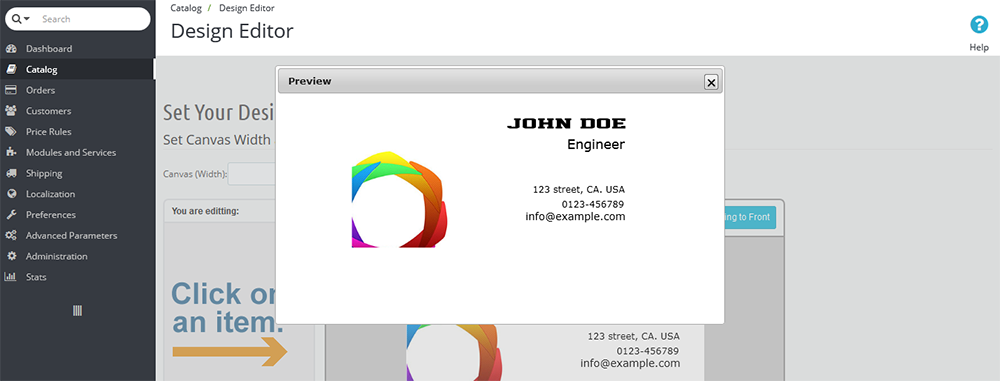Click the Stats bar chart icon
The width and height of the screenshot is (1000, 381).
[11, 277]
